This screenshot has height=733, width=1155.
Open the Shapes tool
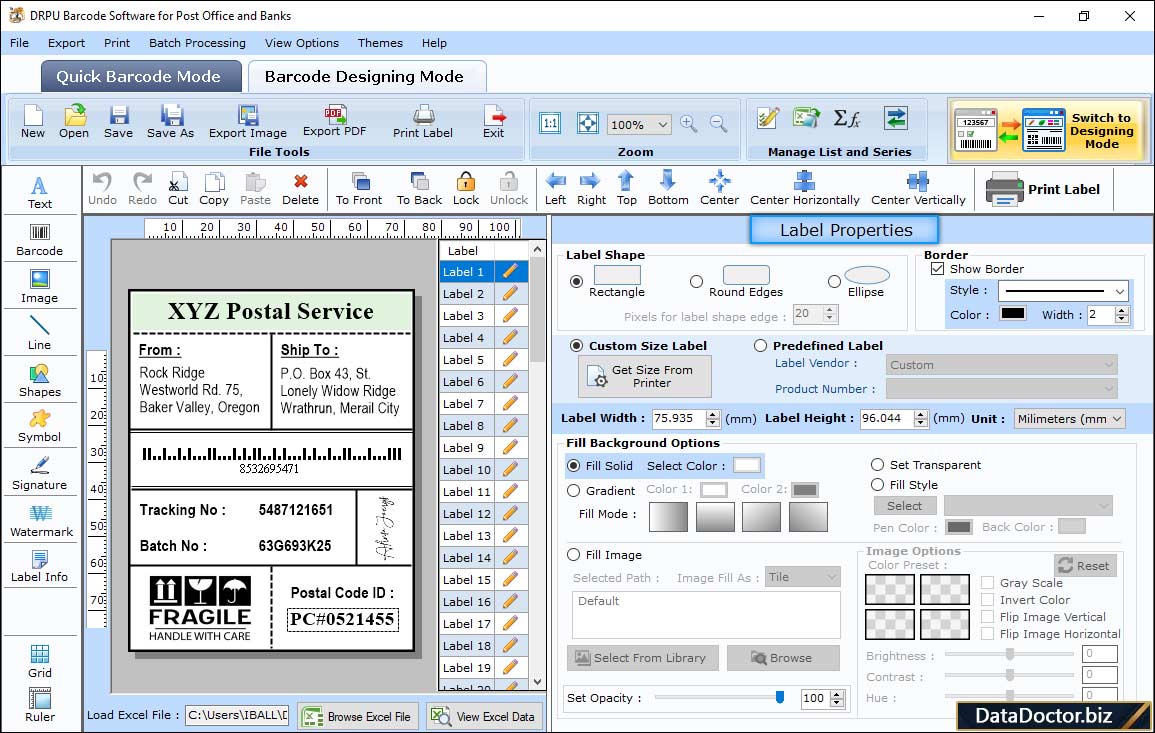[40, 380]
